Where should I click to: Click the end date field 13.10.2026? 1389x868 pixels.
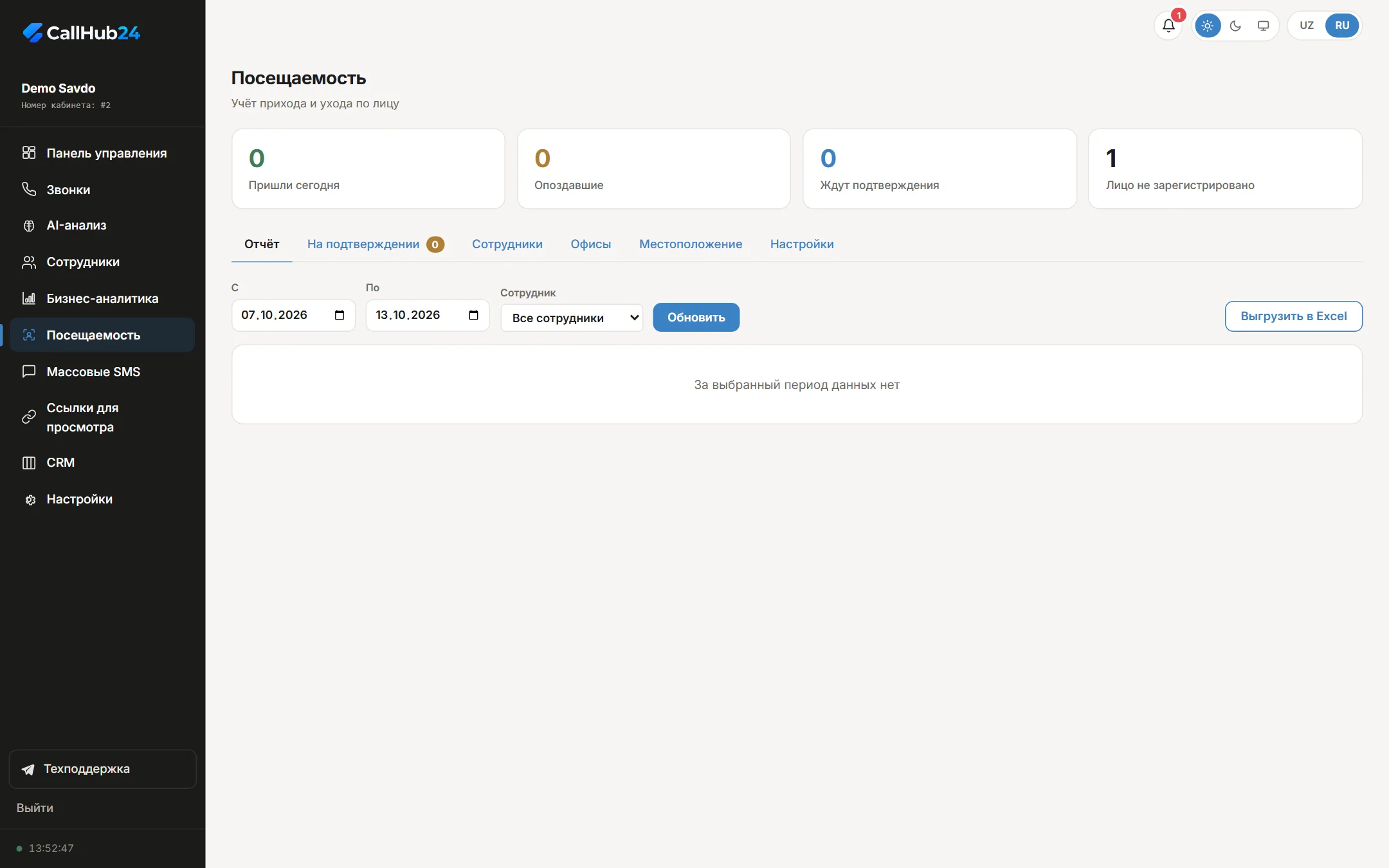(428, 315)
